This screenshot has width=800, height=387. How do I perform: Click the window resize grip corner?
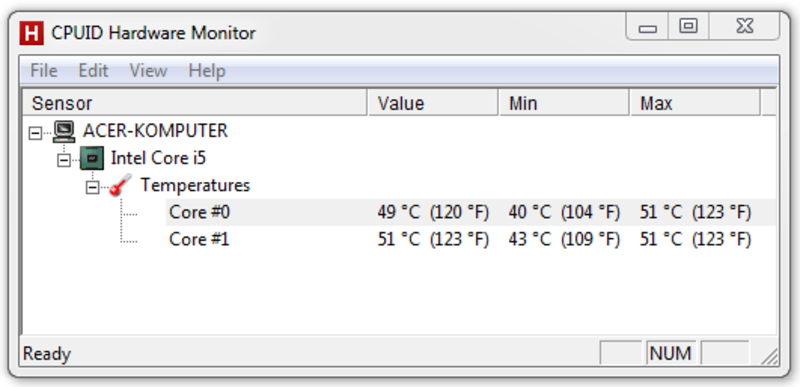click(x=769, y=356)
